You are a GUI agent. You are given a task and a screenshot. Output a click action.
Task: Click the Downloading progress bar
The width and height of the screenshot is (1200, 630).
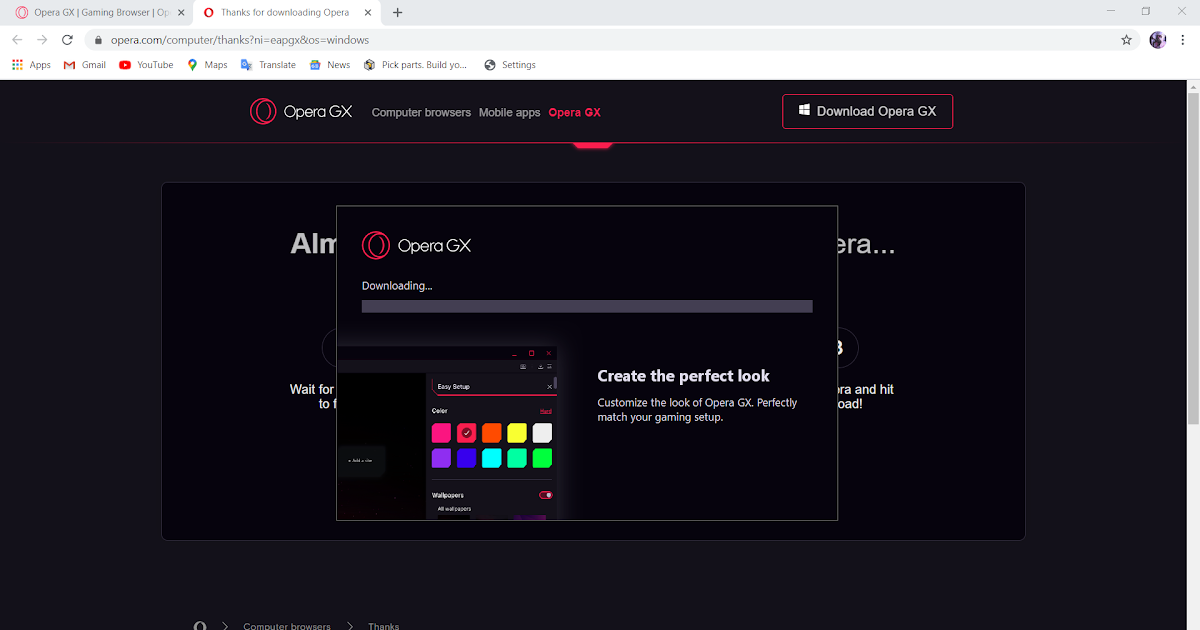pyautogui.click(x=587, y=306)
